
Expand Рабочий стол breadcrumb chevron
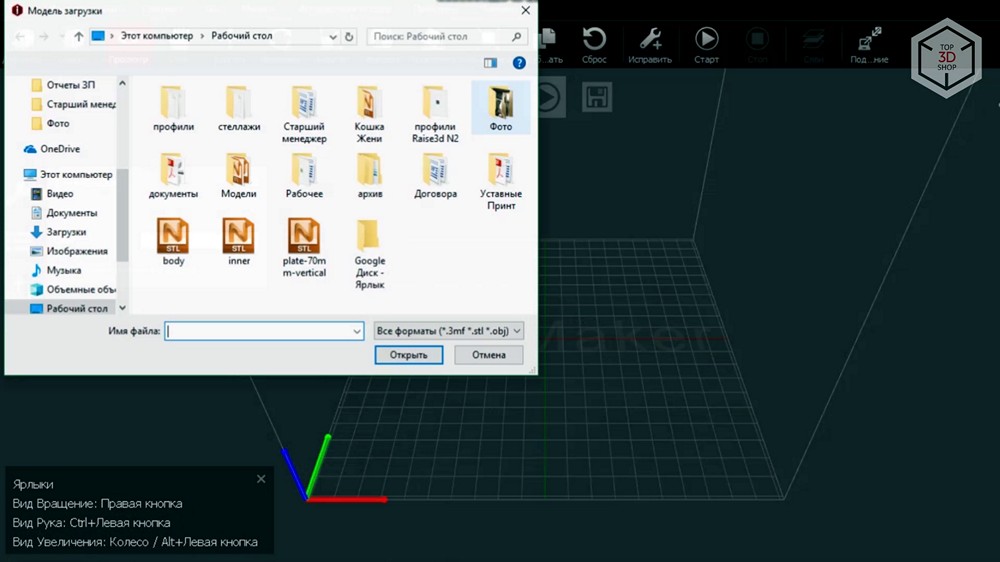pos(203,36)
